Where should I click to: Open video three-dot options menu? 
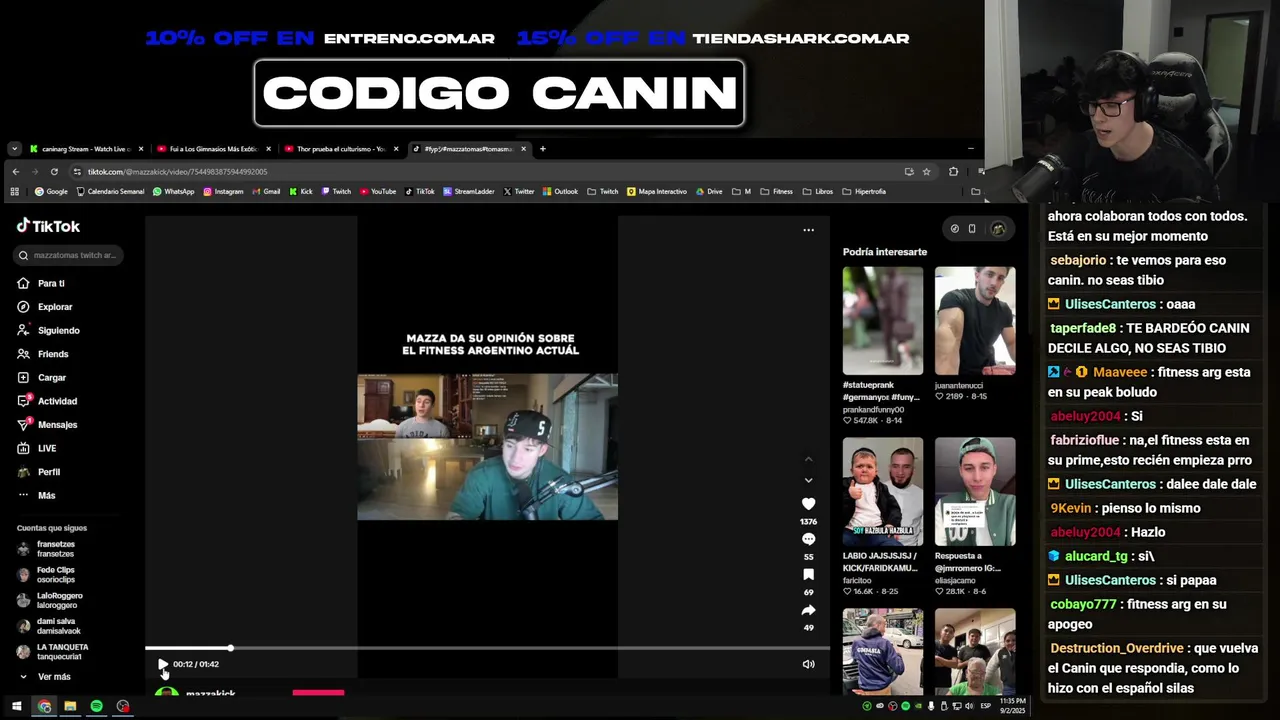click(x=808, y=230)
